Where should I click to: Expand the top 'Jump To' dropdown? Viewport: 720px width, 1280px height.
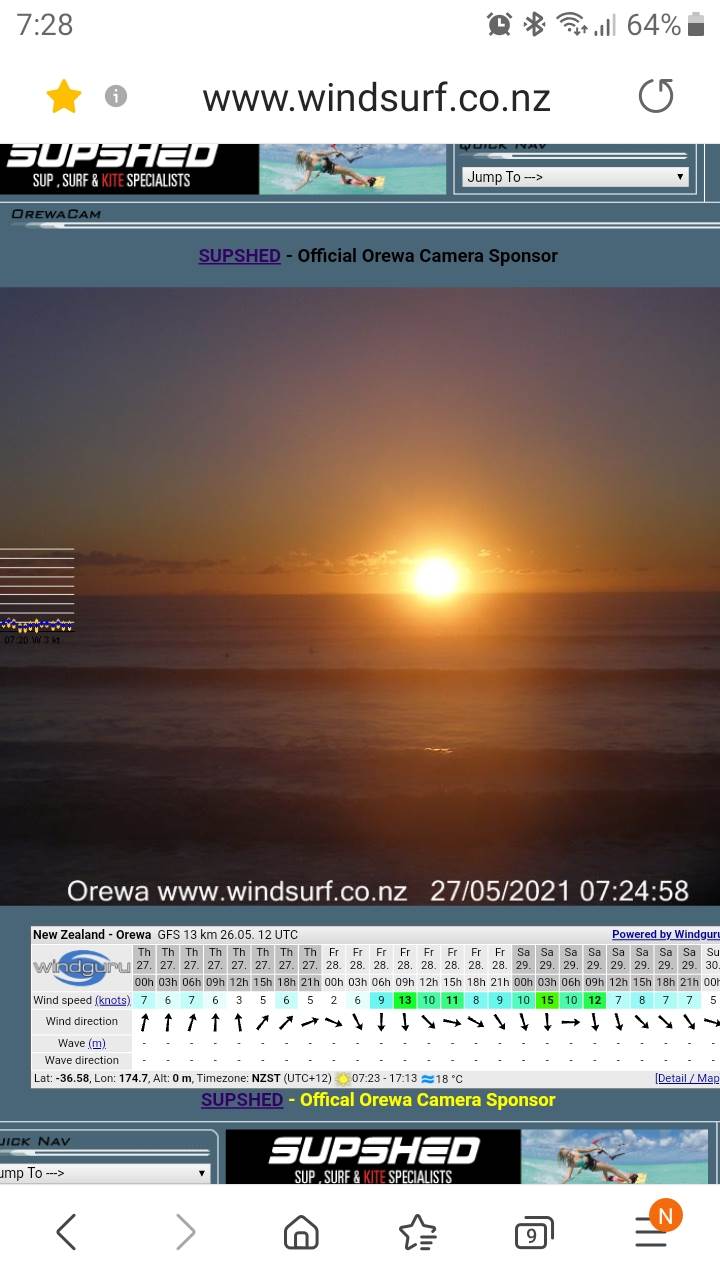click(x=576, y=177)
